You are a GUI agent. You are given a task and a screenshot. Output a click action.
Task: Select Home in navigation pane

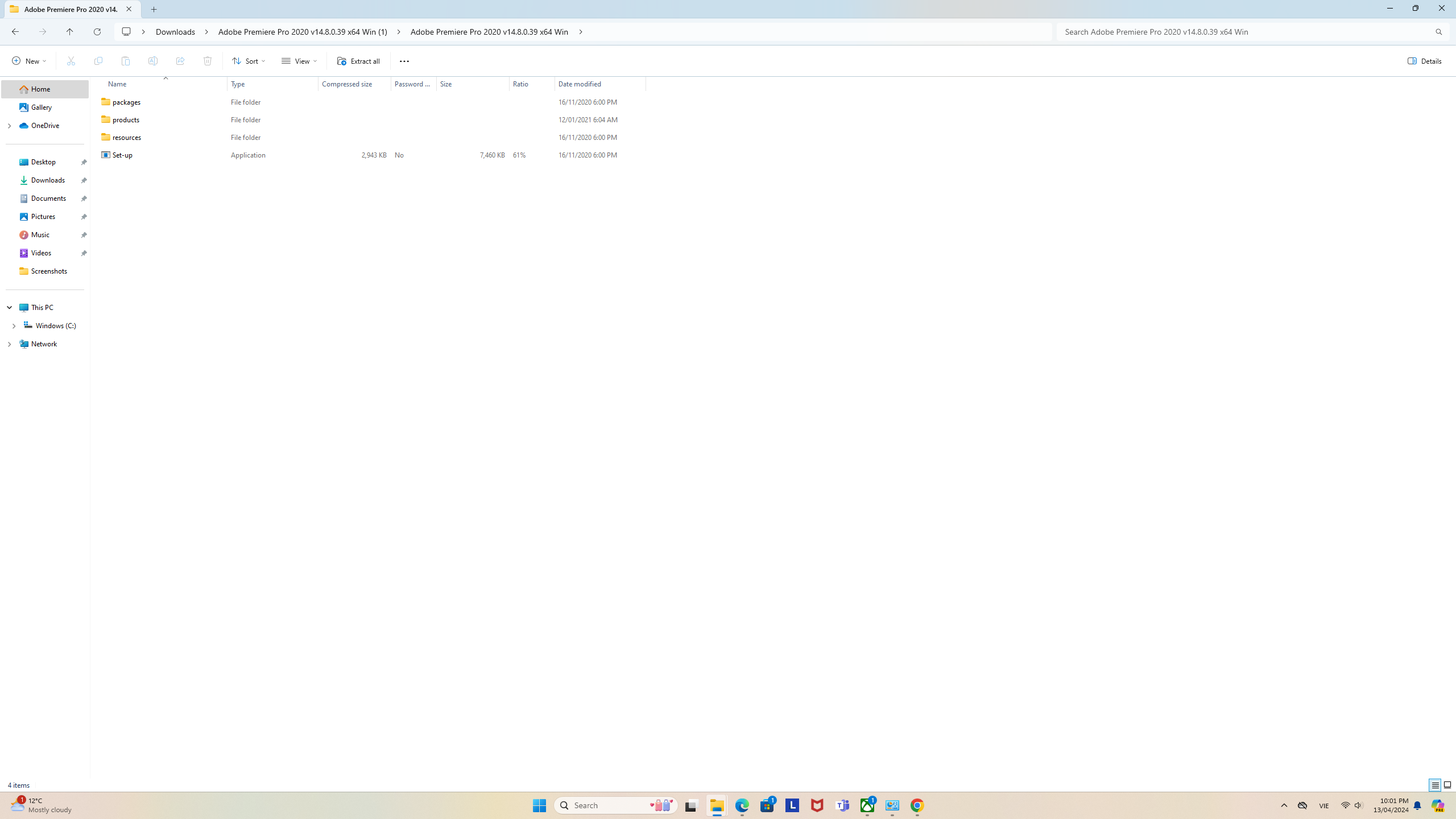45,89
